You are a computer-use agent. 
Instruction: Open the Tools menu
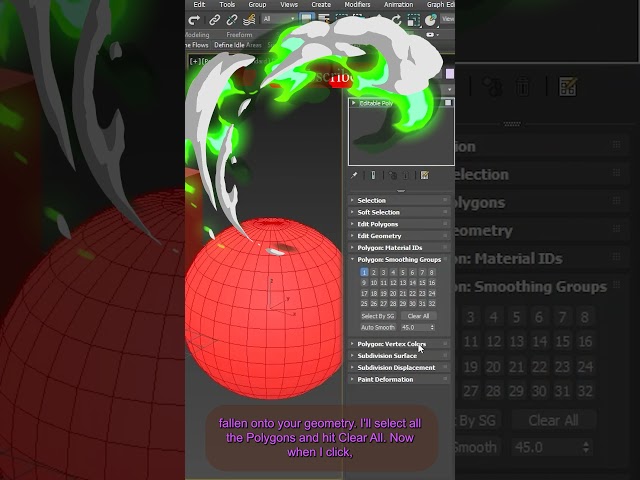click(x=227, y=4)
